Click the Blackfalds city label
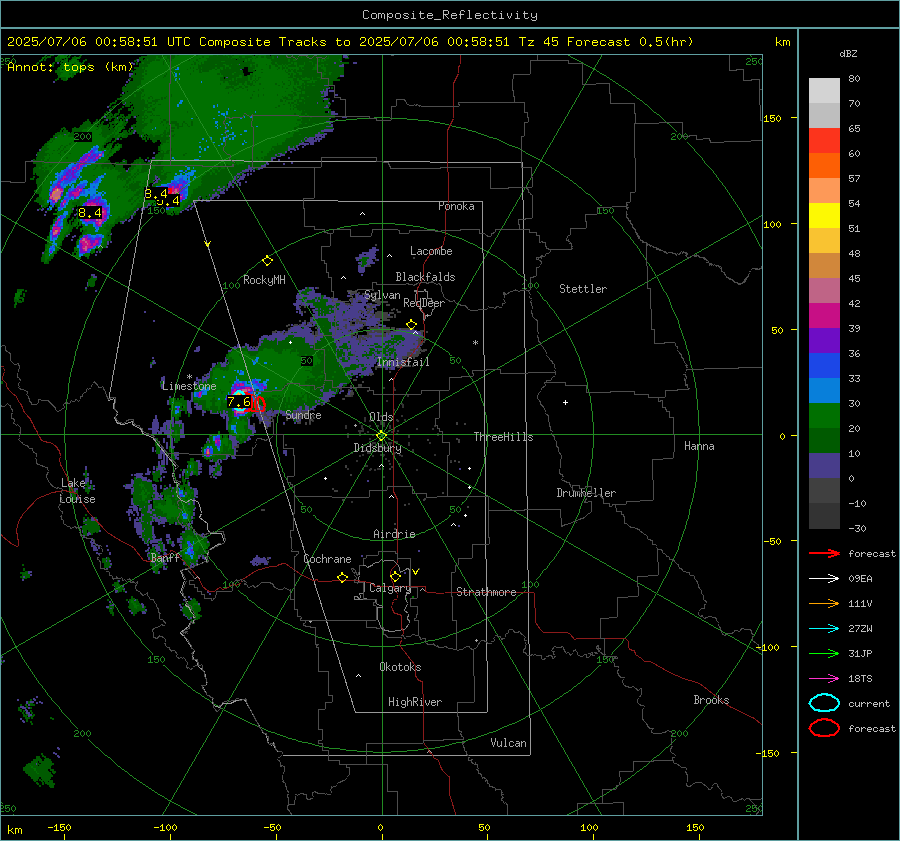 [x=425, y=277]
